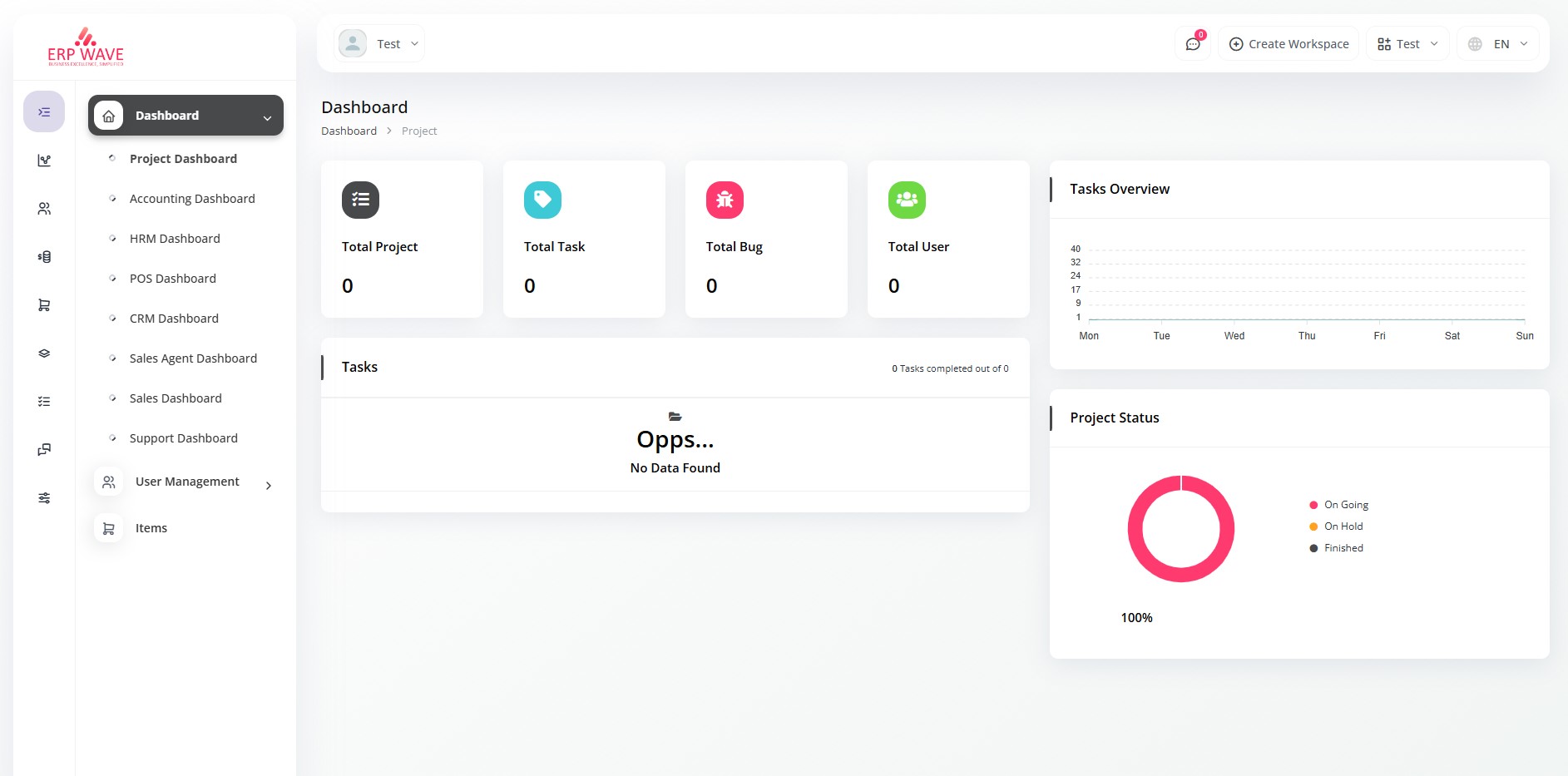Open HRM Dashboard menu item
The height and width of the screenshot is (776, 1568).
[x=175, y=239]
